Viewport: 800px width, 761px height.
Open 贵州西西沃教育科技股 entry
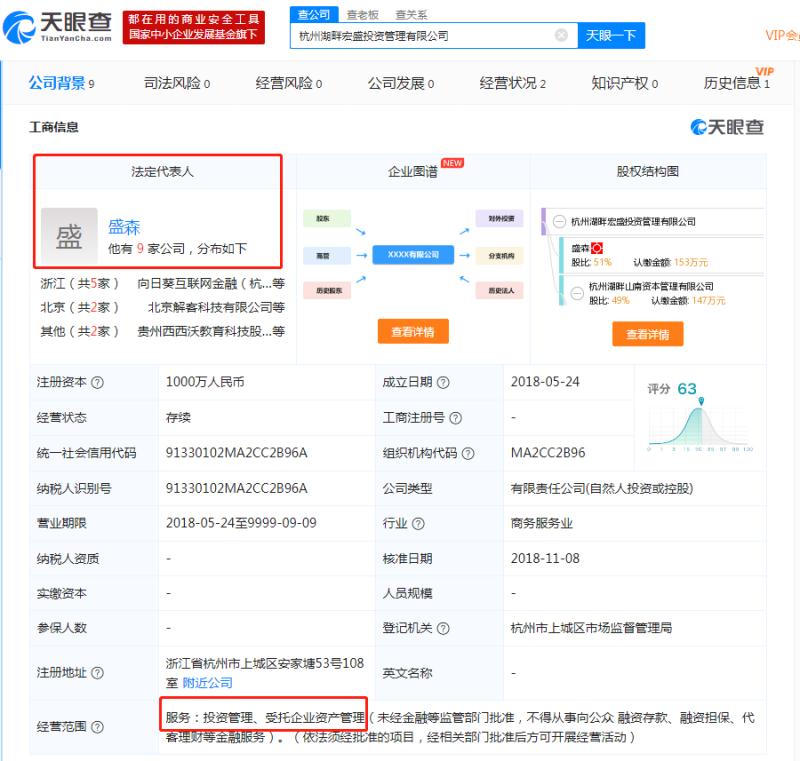(x=211, y=332)
